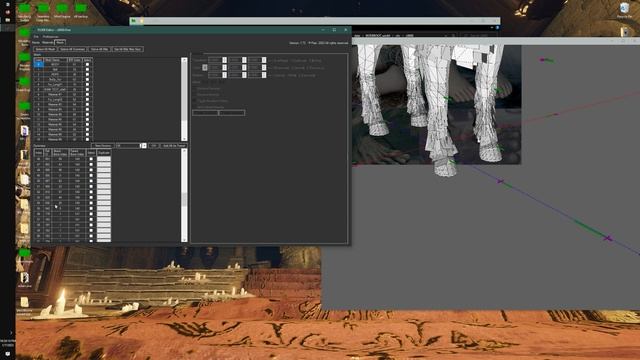Click the Translation Y value field

point(235,60)
